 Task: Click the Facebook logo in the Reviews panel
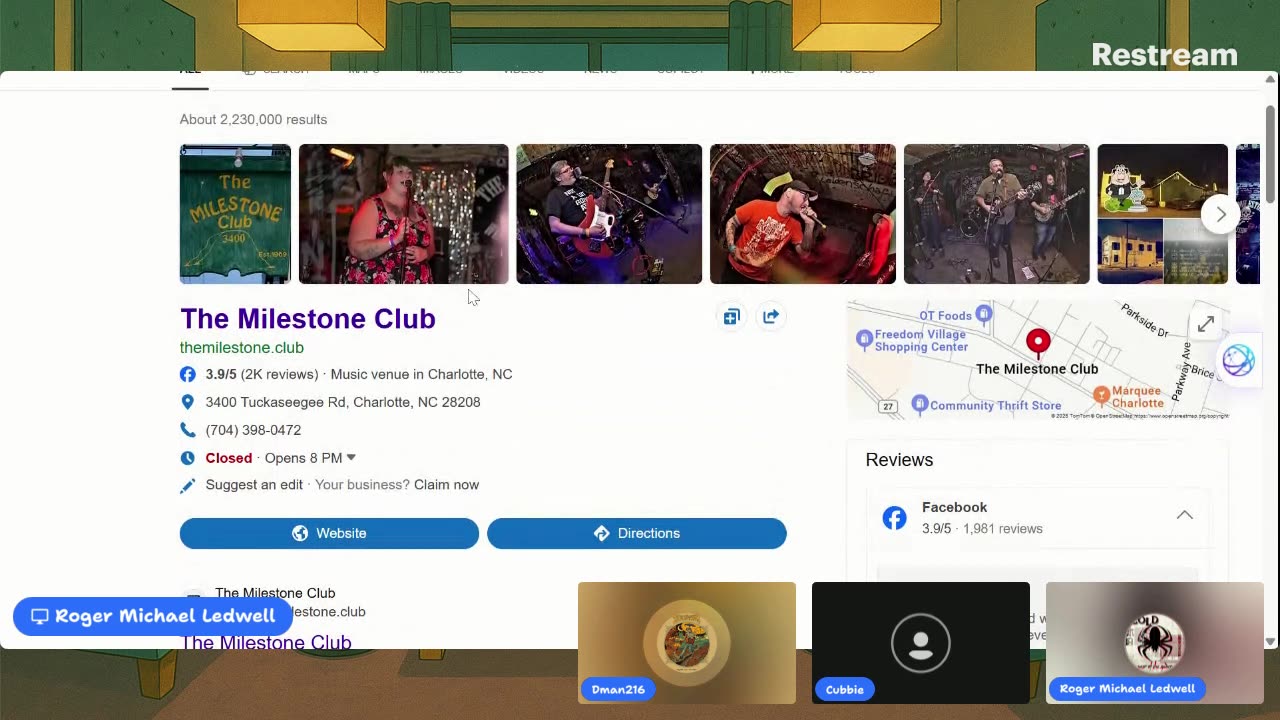894,518
